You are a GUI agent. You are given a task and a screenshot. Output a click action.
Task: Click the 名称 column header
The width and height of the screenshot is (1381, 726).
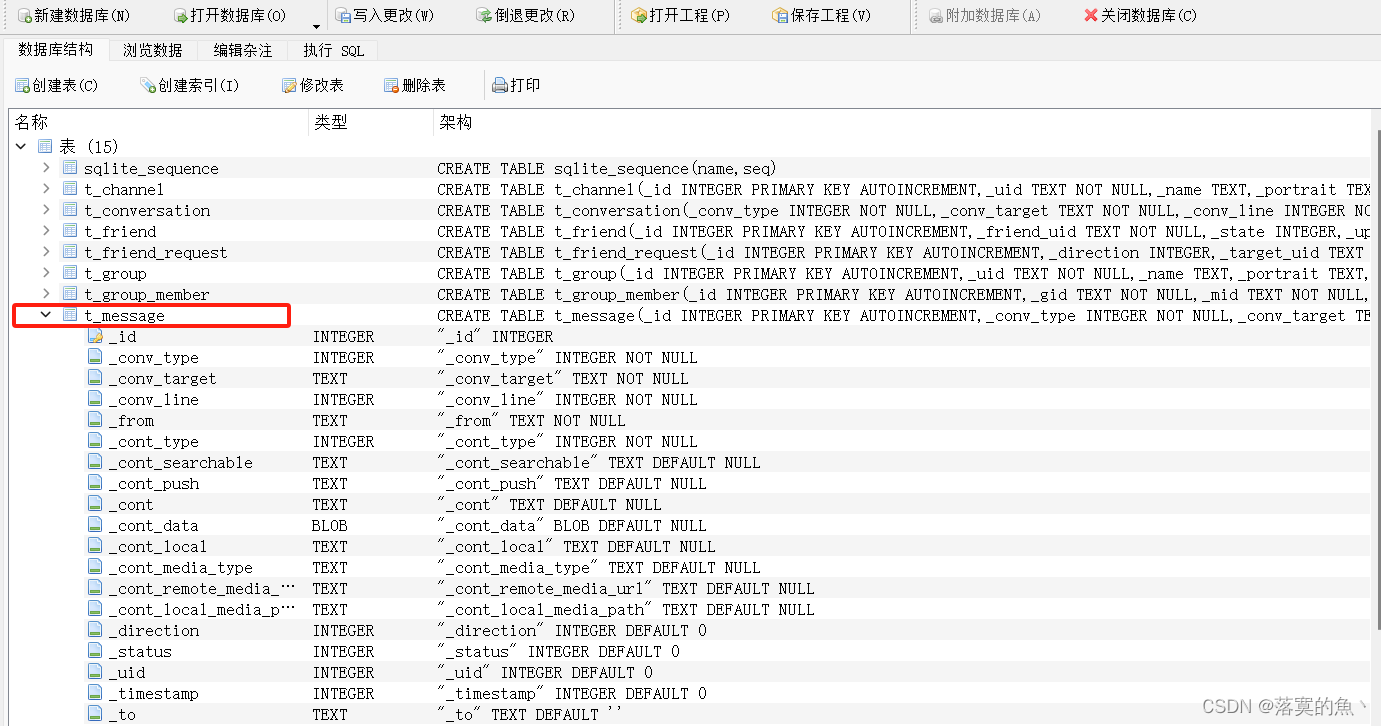point(158,122)
